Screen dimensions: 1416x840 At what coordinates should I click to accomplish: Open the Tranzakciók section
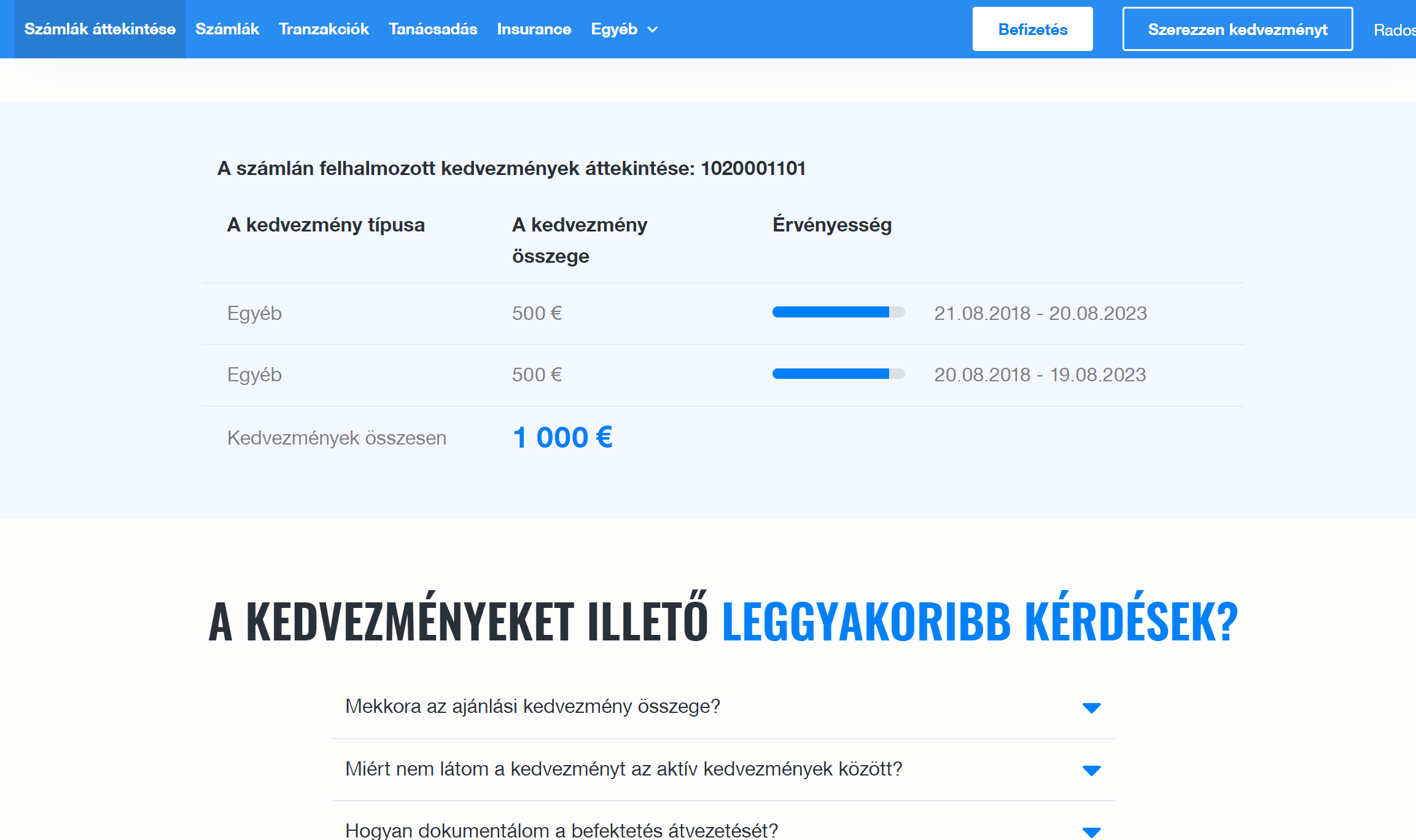324,29
